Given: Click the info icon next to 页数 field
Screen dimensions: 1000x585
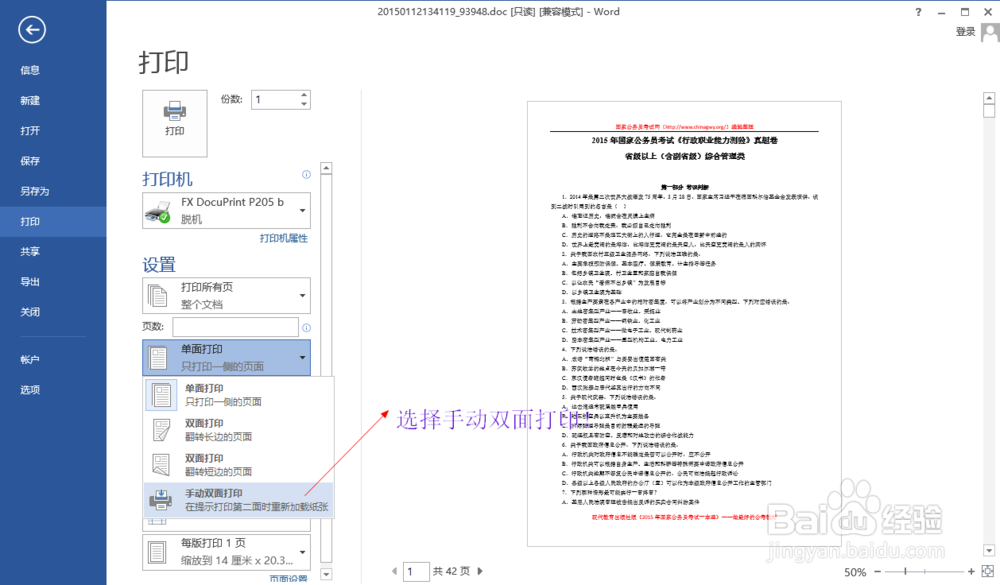Looking at the screenshot, I should click(x=306, y=328).
